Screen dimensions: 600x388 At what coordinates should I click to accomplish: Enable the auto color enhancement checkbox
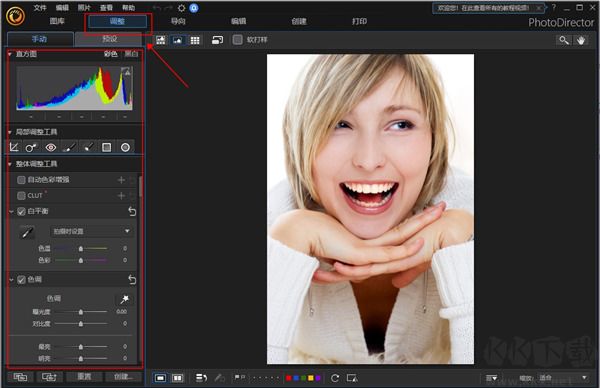pyautogui.click(x=21, y=180)
